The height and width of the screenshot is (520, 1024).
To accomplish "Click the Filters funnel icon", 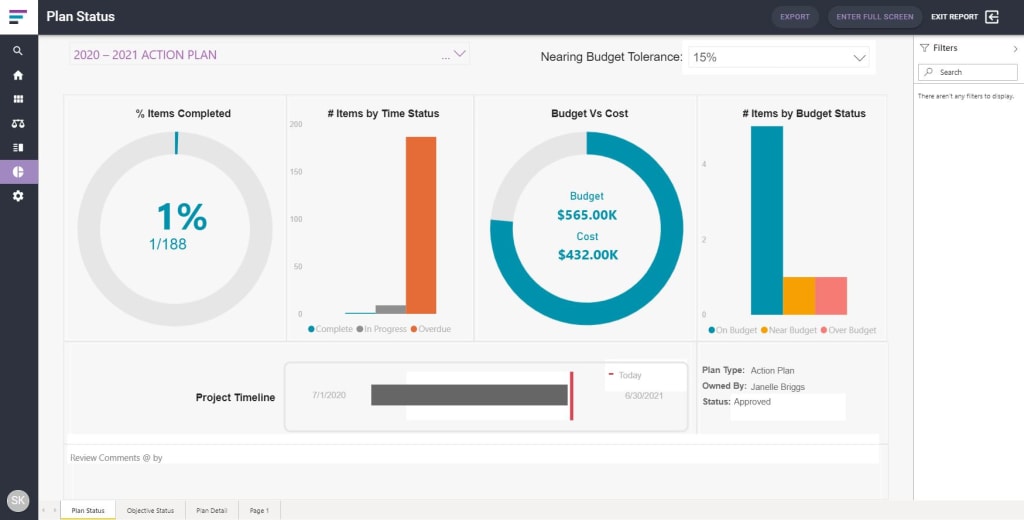I will pyautogui.click(x=924, y=48).
